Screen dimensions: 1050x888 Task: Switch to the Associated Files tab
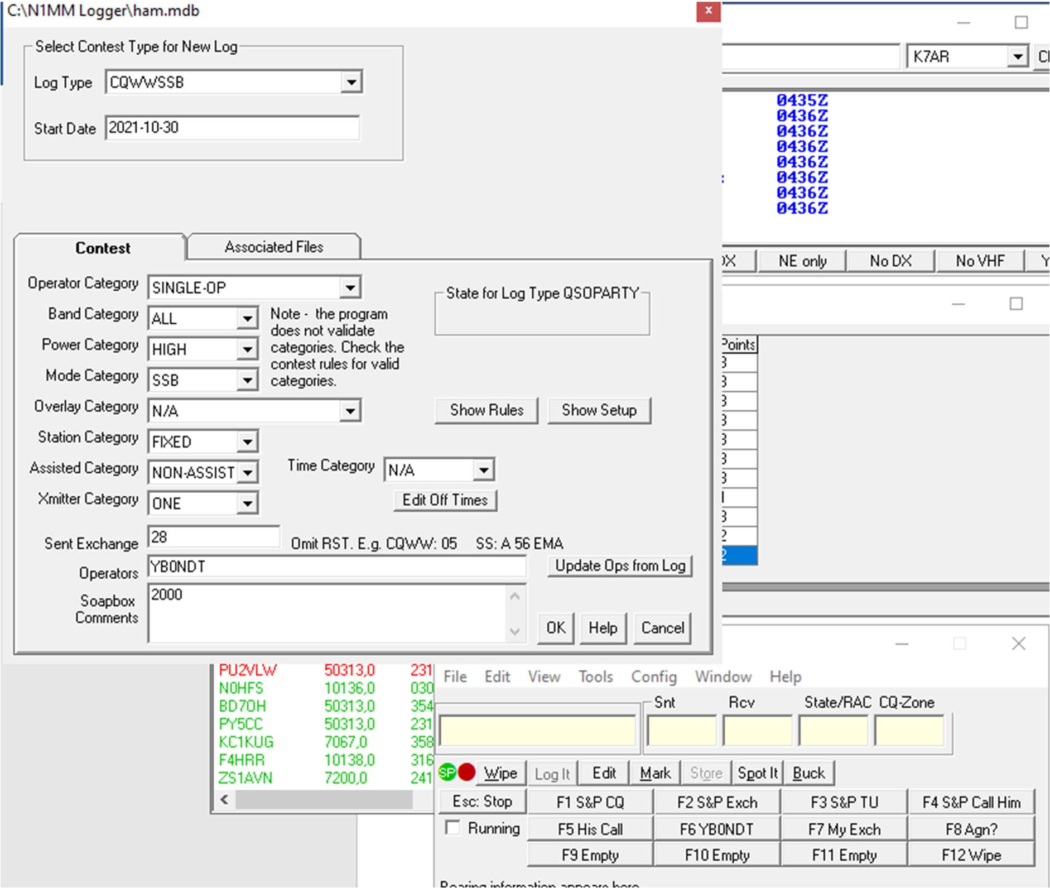pyautogui.click(x=273, y=247)
